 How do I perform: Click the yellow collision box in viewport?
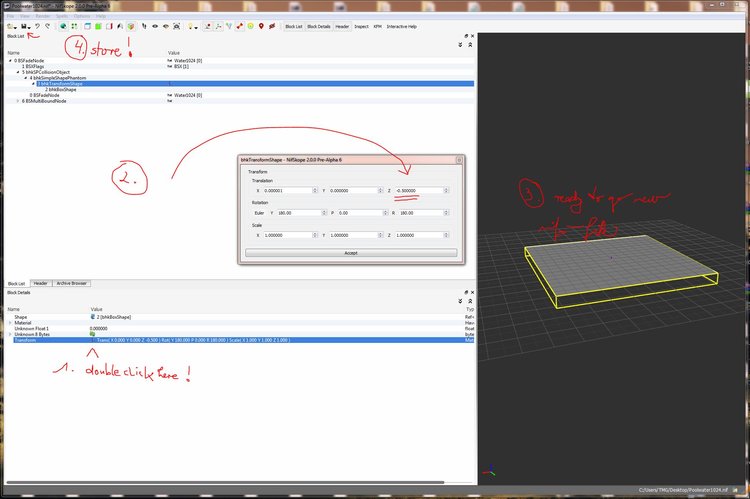621,272
